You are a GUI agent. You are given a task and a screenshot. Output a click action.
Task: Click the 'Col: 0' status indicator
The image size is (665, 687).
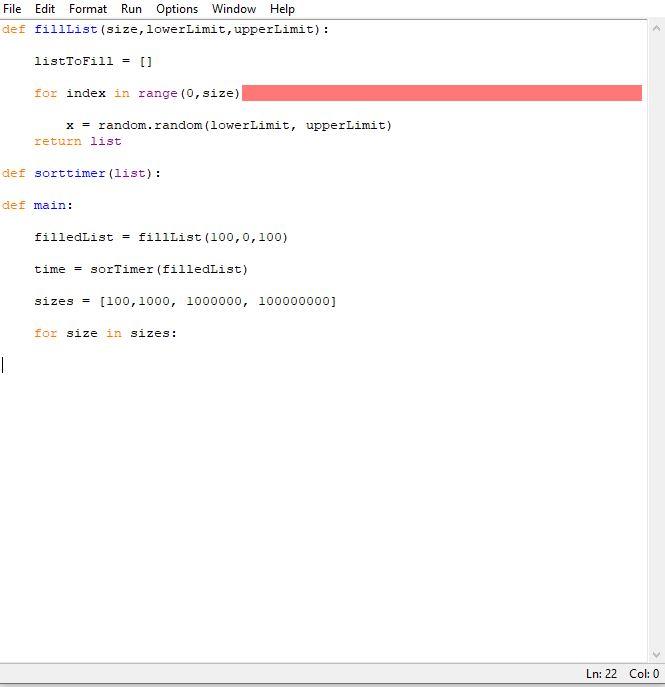(x=644, y=673)
